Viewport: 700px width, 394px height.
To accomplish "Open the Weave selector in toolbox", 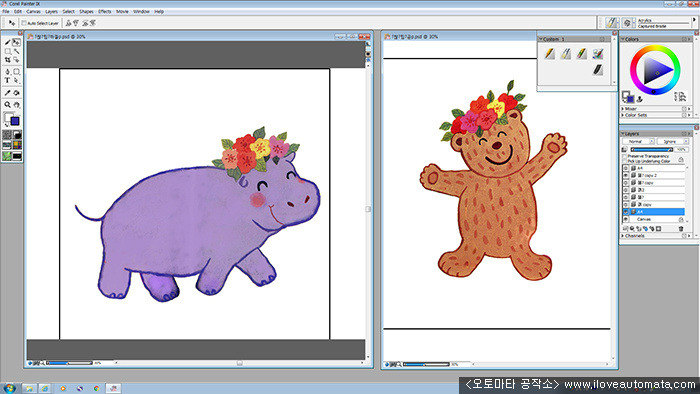I will (x=17, y=145).
